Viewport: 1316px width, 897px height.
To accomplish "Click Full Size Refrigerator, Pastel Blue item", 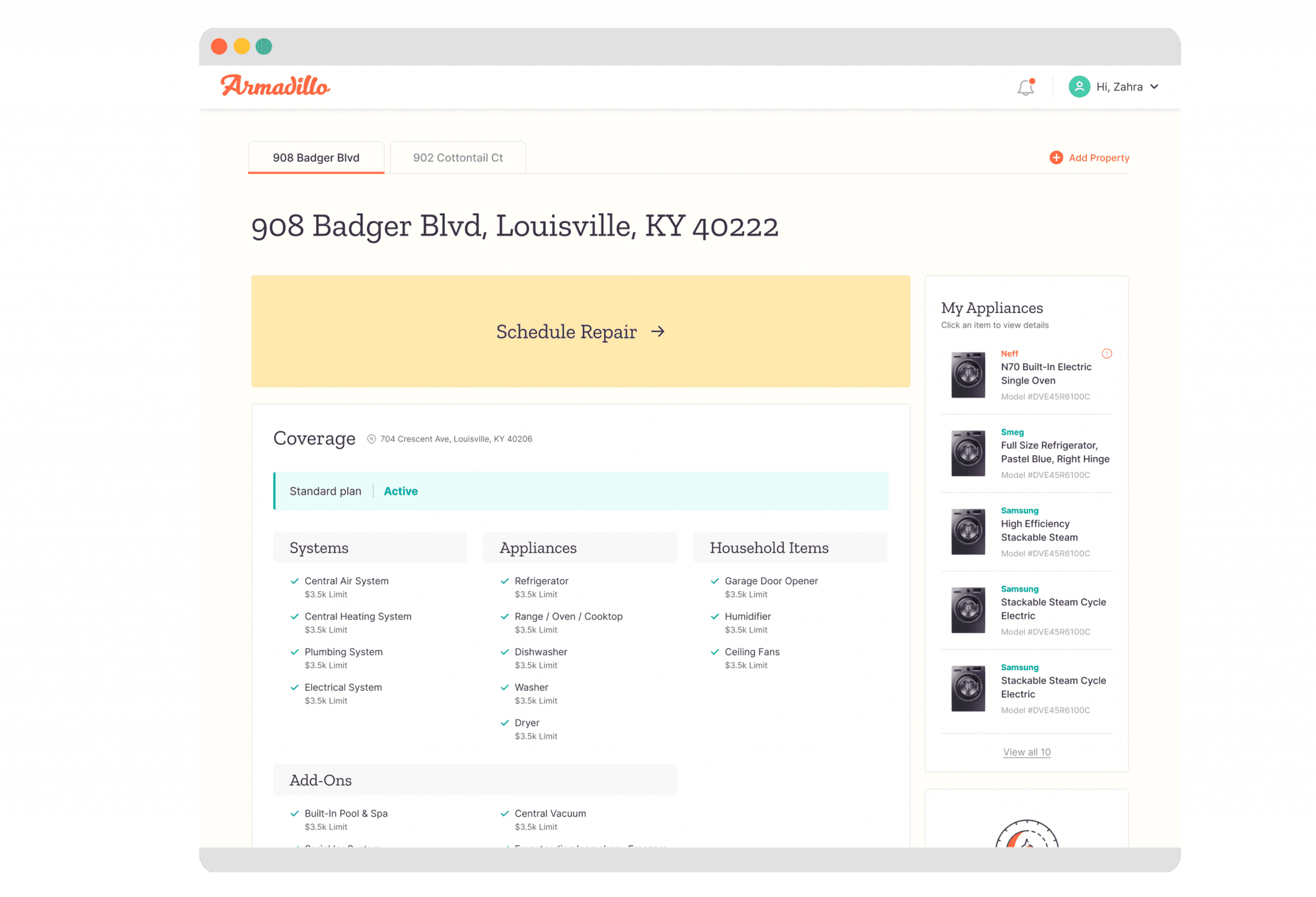I will [x=1054, y=452].
